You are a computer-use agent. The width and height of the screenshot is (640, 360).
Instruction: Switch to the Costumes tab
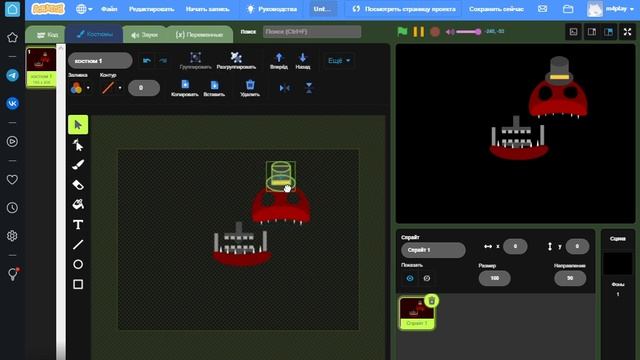(95, 34)
